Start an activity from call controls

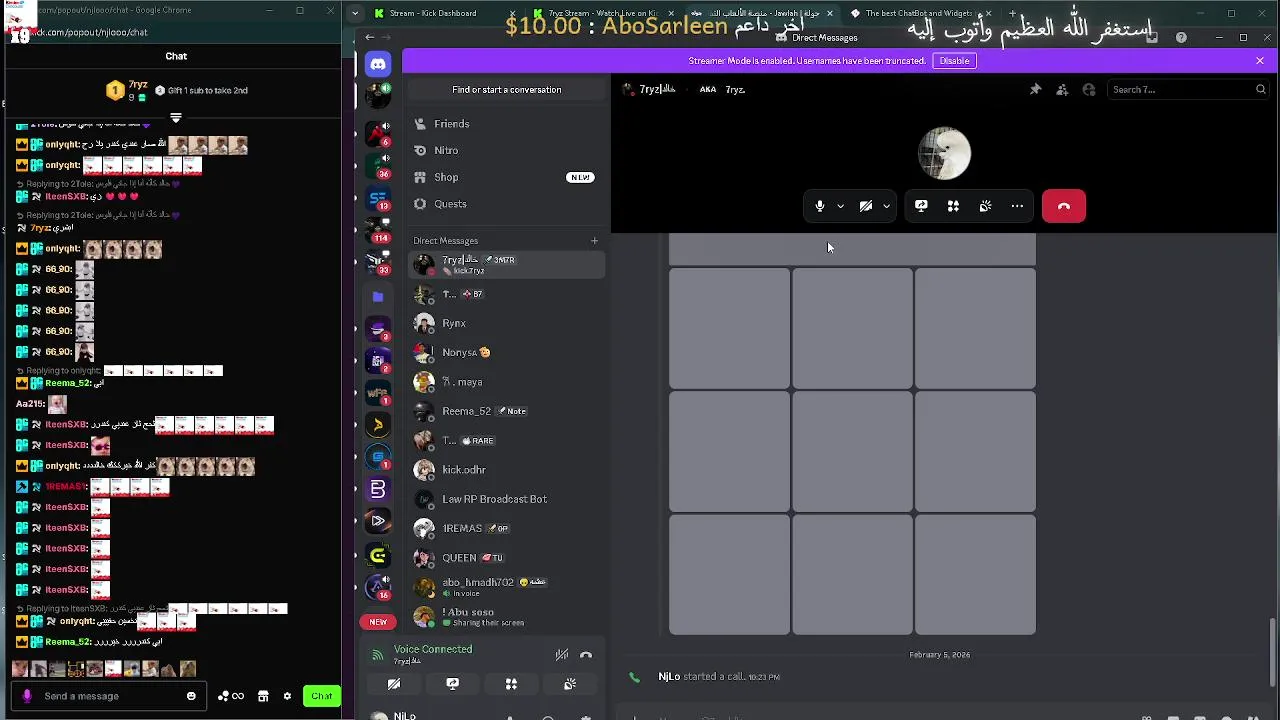[953, 206]
